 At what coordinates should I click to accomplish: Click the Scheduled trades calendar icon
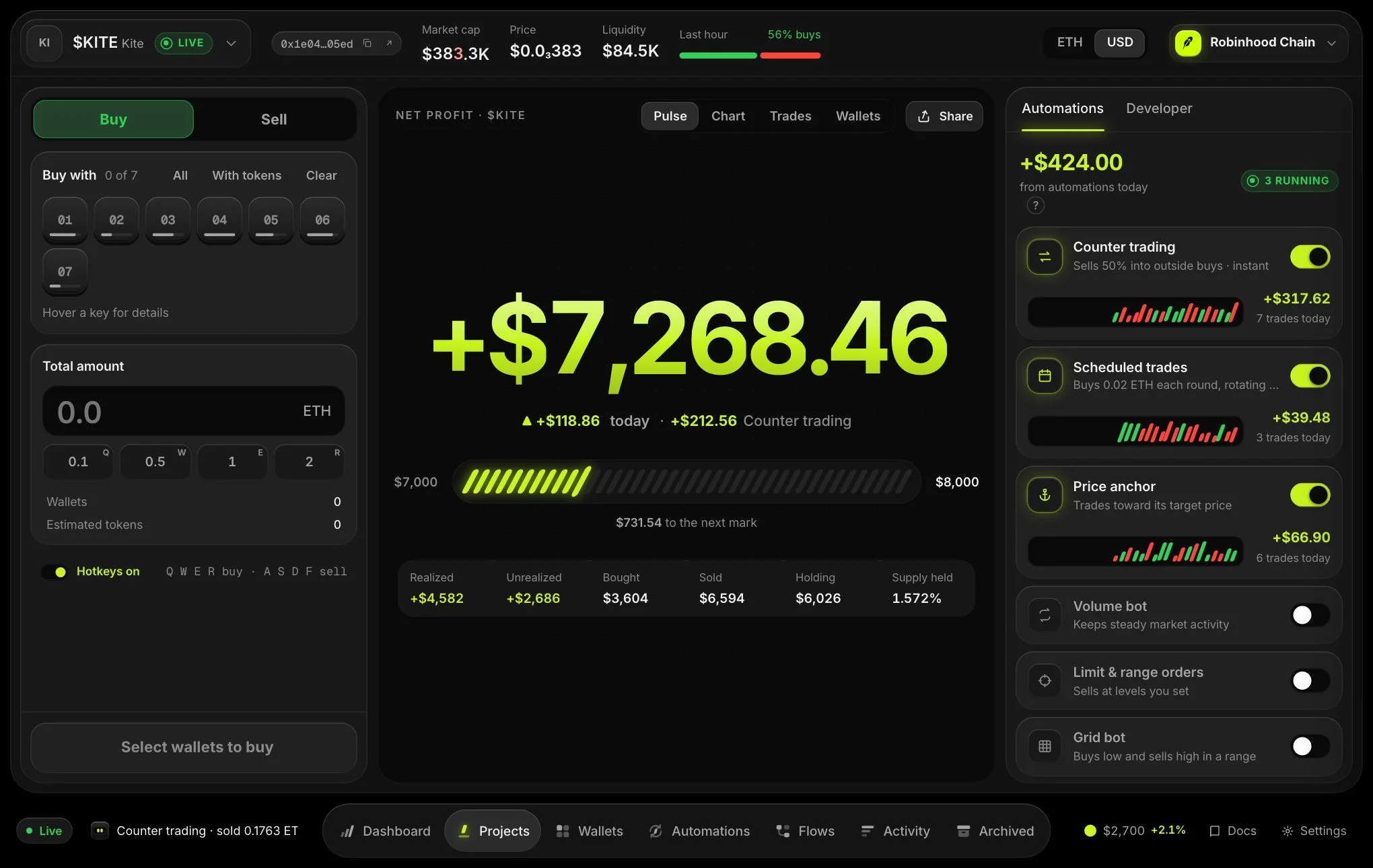point(1045,376)
